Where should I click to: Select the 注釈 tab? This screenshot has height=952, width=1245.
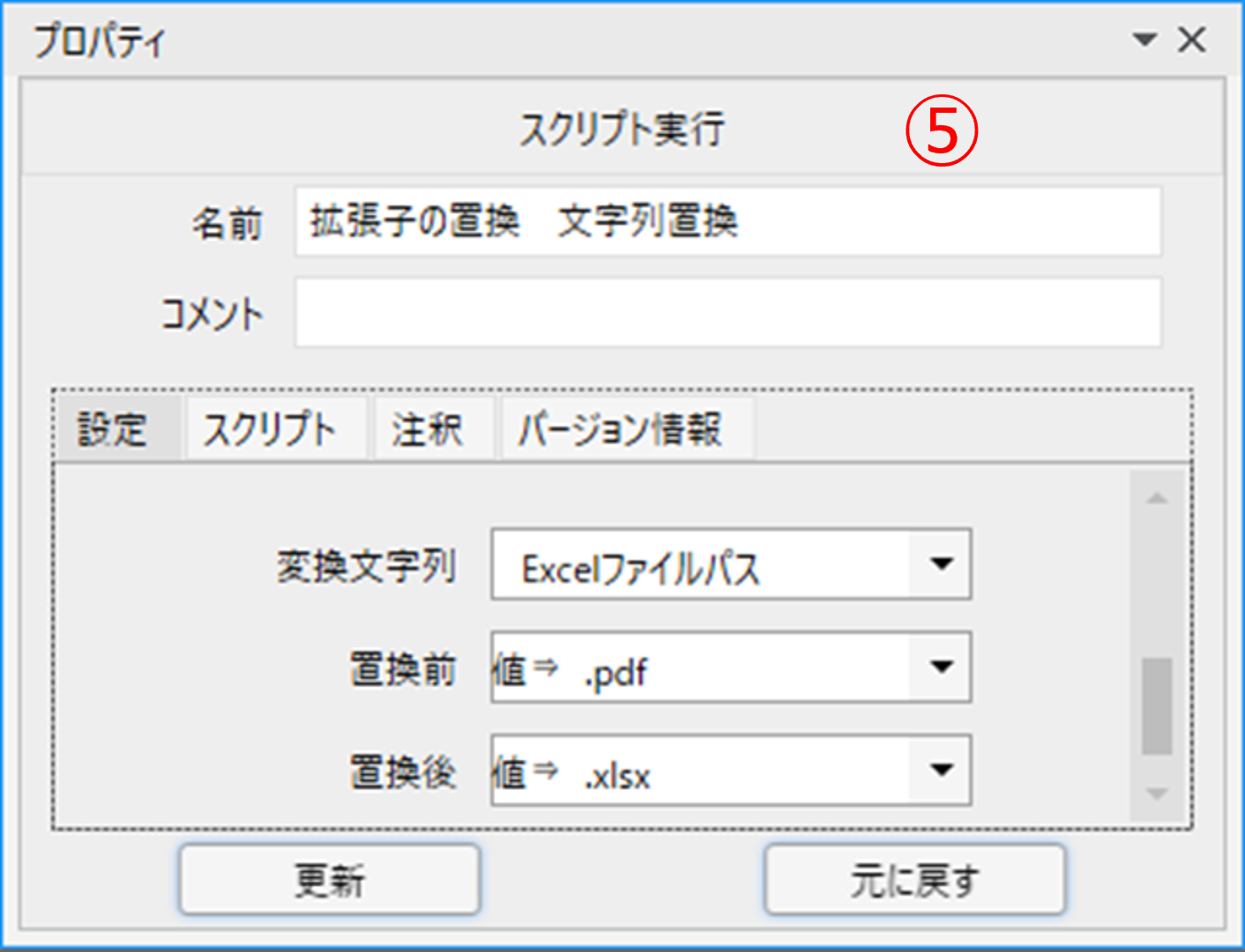pos(428,429)
